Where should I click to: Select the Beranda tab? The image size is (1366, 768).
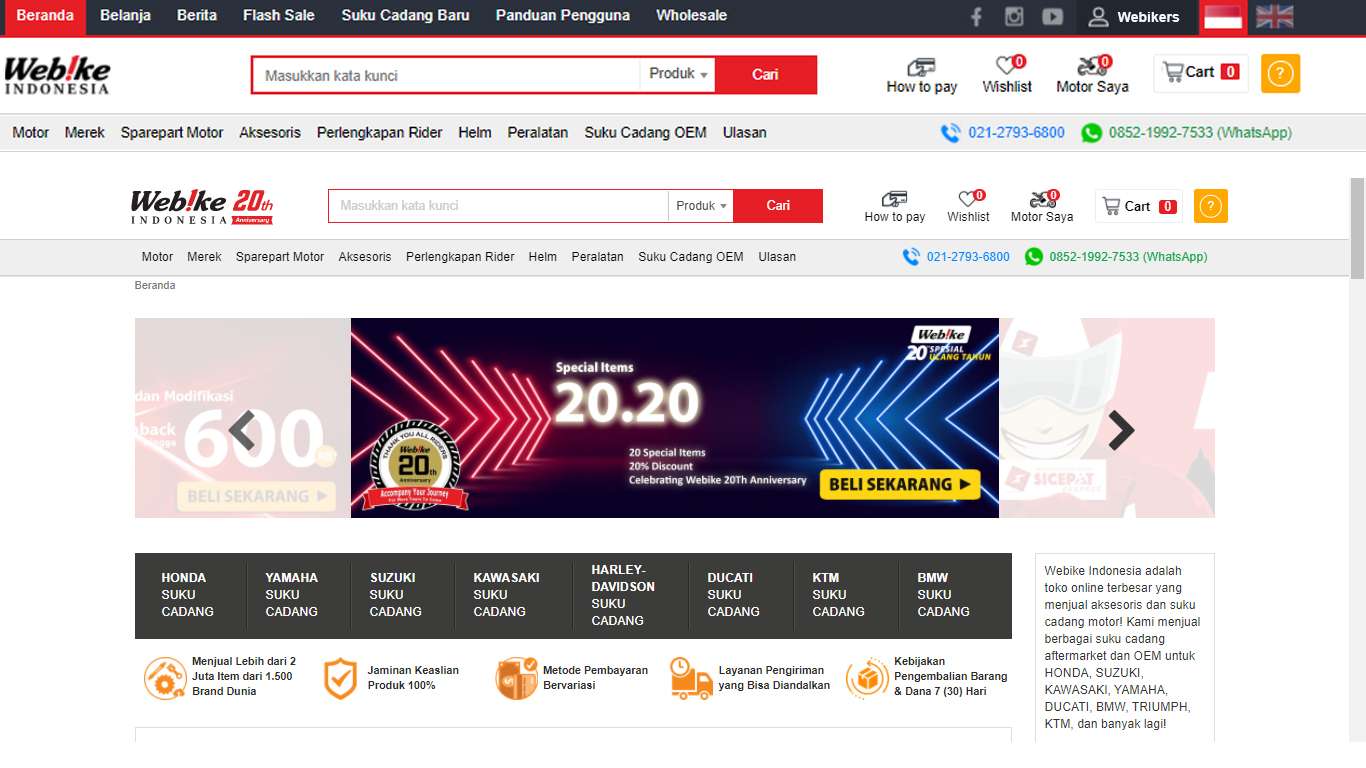(44, 16)
